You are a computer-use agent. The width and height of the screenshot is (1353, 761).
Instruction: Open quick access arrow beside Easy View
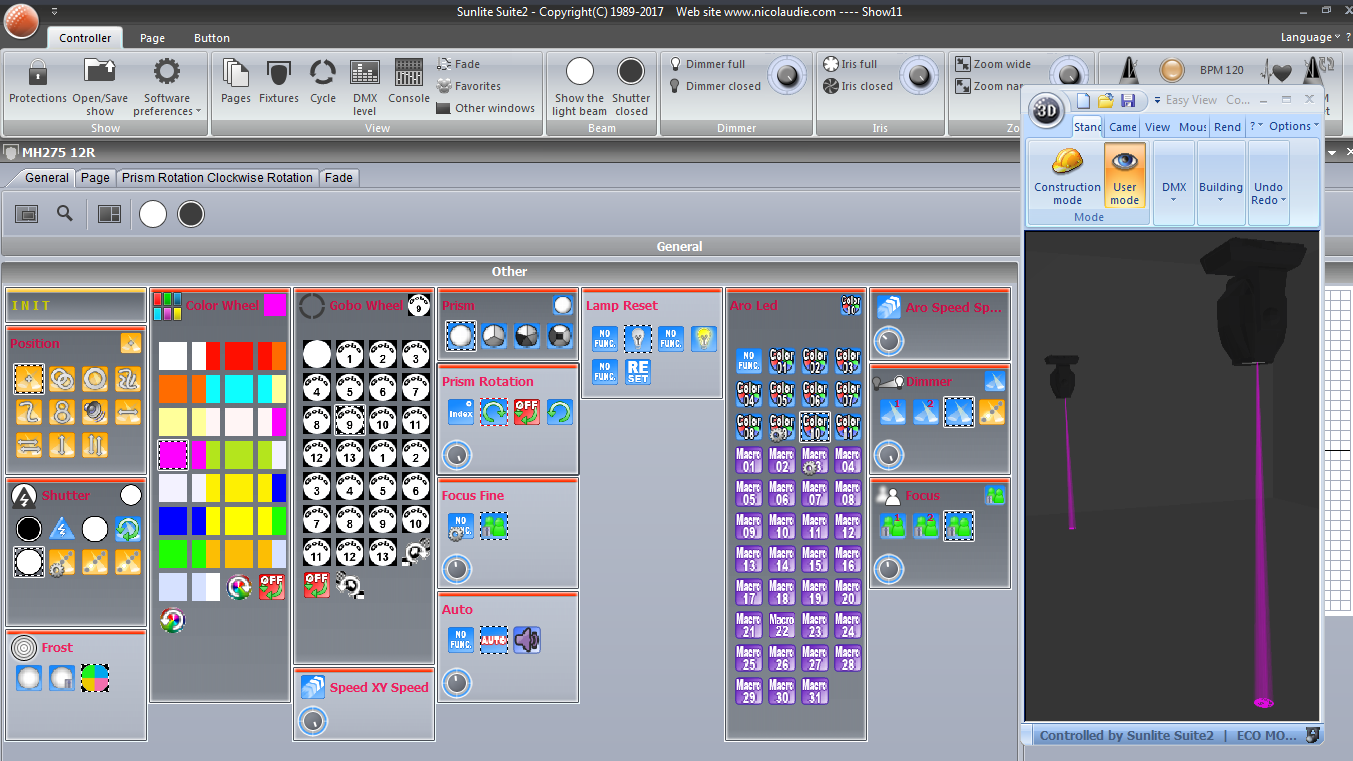click(1156, 100)
